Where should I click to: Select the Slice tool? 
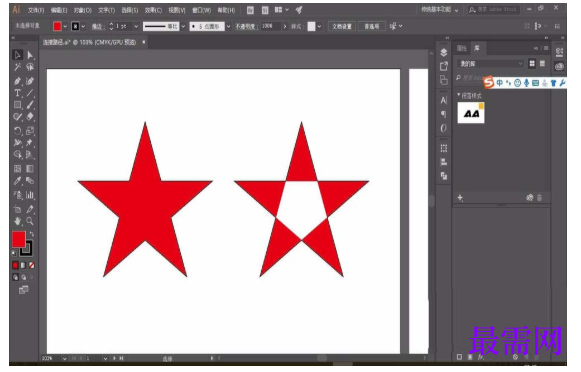(x=30, y=209)
